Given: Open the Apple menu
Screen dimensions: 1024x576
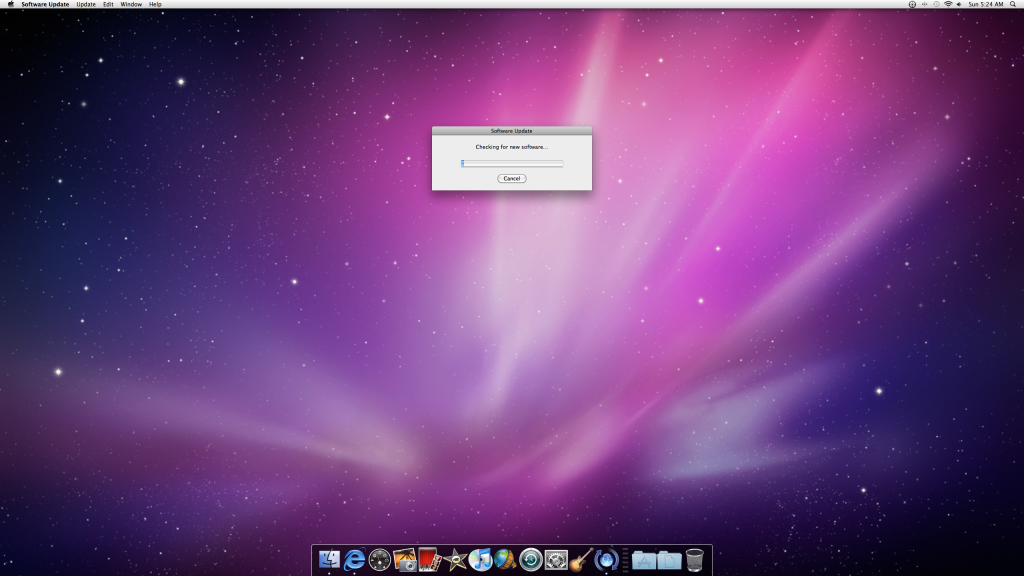Looking at the screenshot, I should coord(10,4).
